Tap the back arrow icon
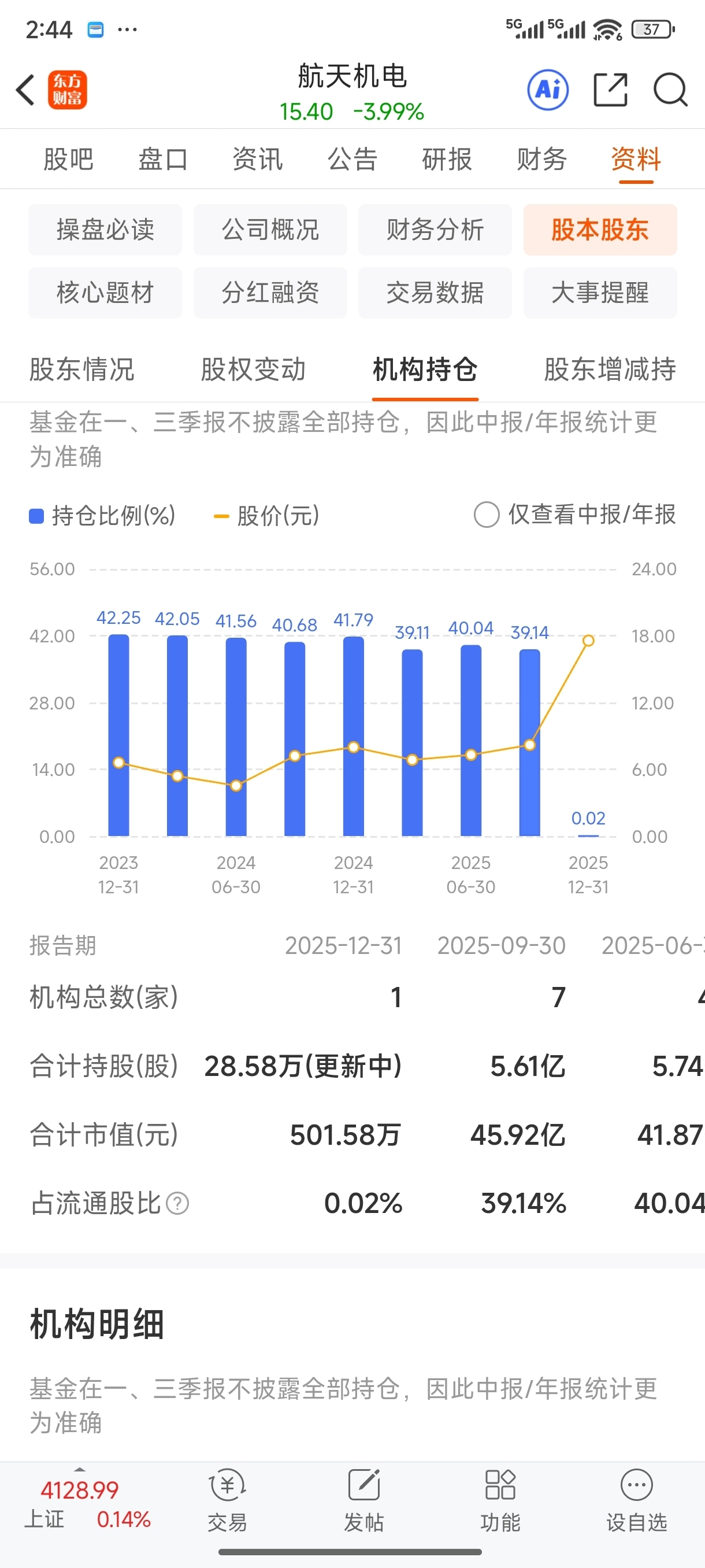Viewport: 705px width, 1568px height. click(x=25, y=90)
